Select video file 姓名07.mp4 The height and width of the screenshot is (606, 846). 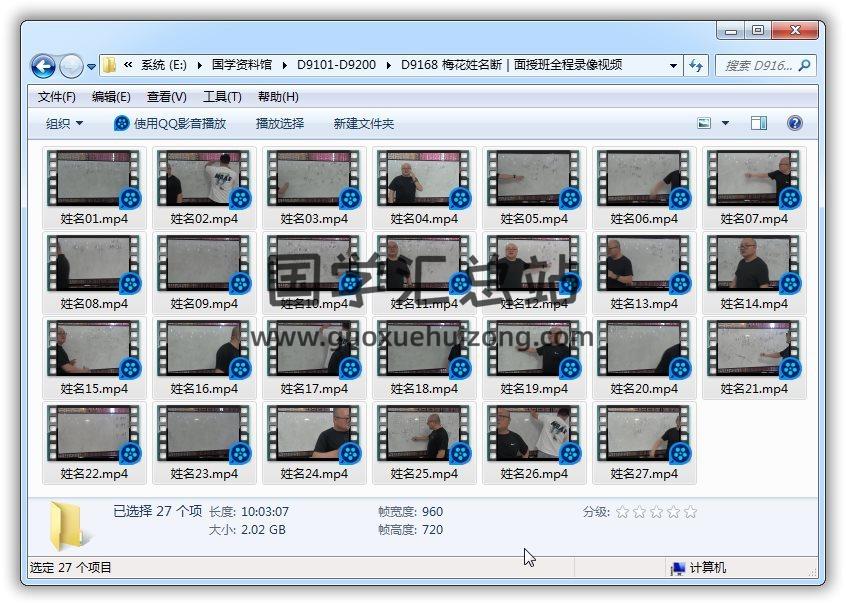point(754,188)
